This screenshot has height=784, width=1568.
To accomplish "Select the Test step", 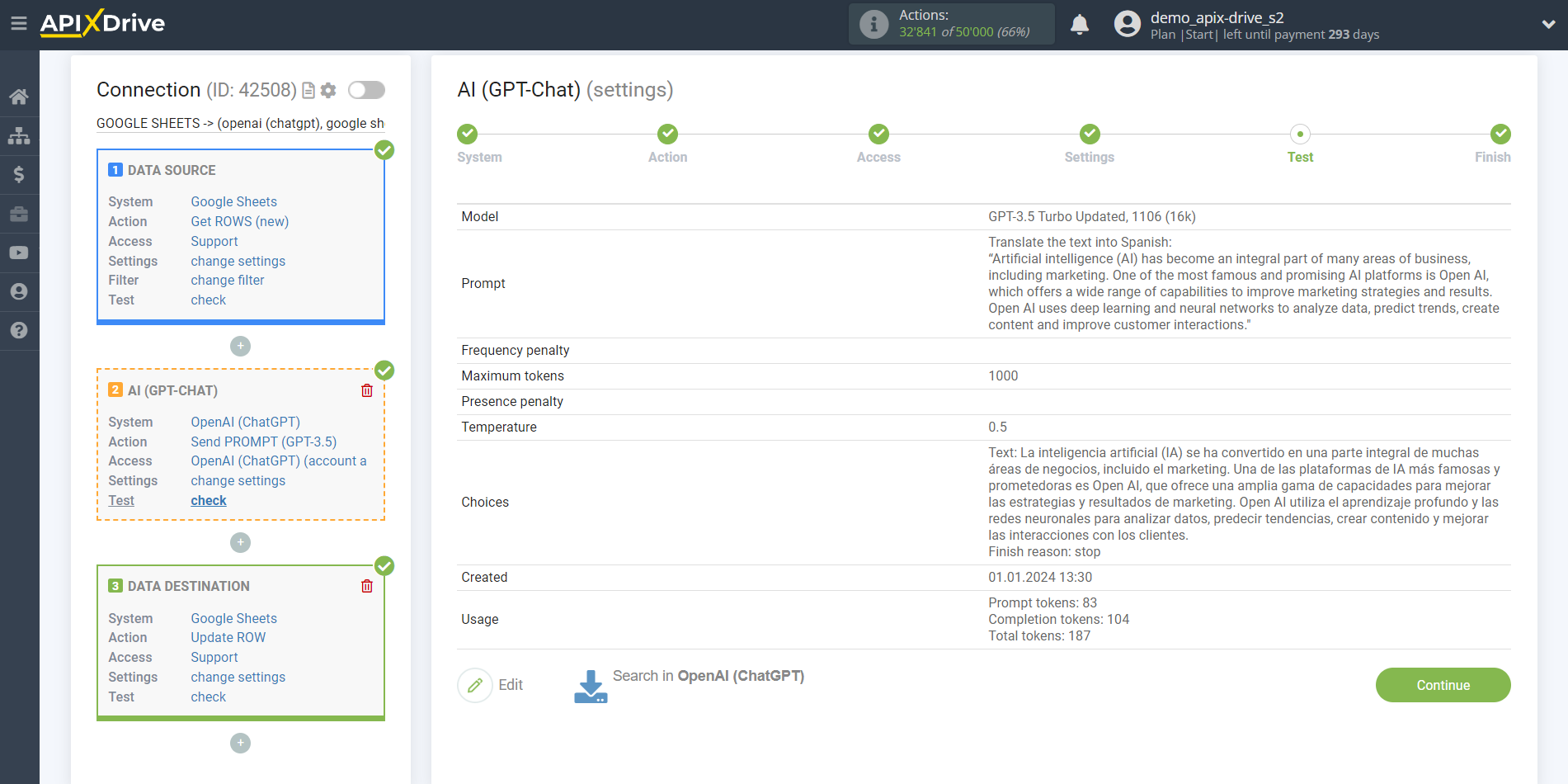I will pyautogui.click(x=1300, y=134).
